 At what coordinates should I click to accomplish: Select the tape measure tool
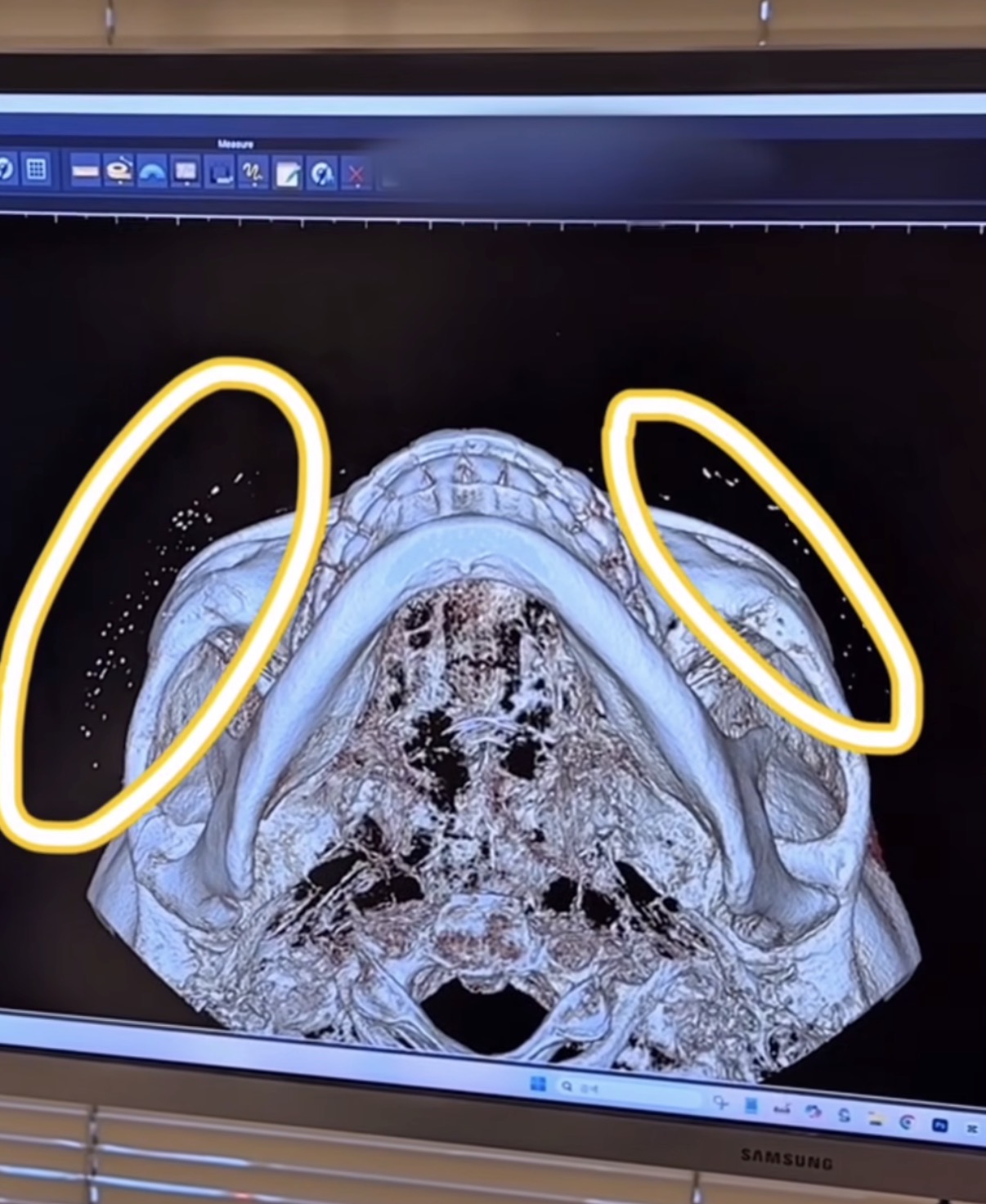[x=119, y=171]
